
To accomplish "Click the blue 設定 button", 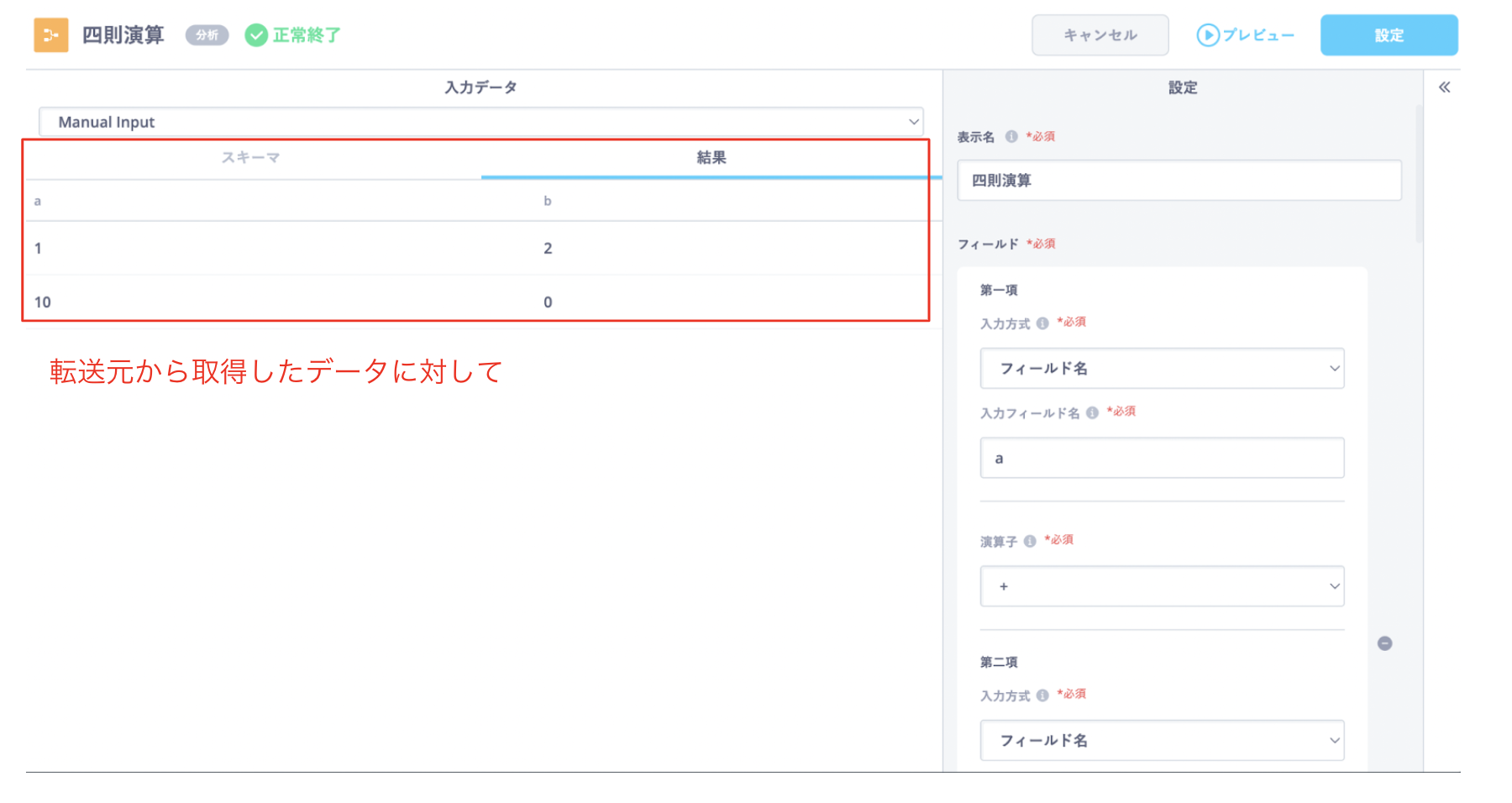I will pos(1389,35).
